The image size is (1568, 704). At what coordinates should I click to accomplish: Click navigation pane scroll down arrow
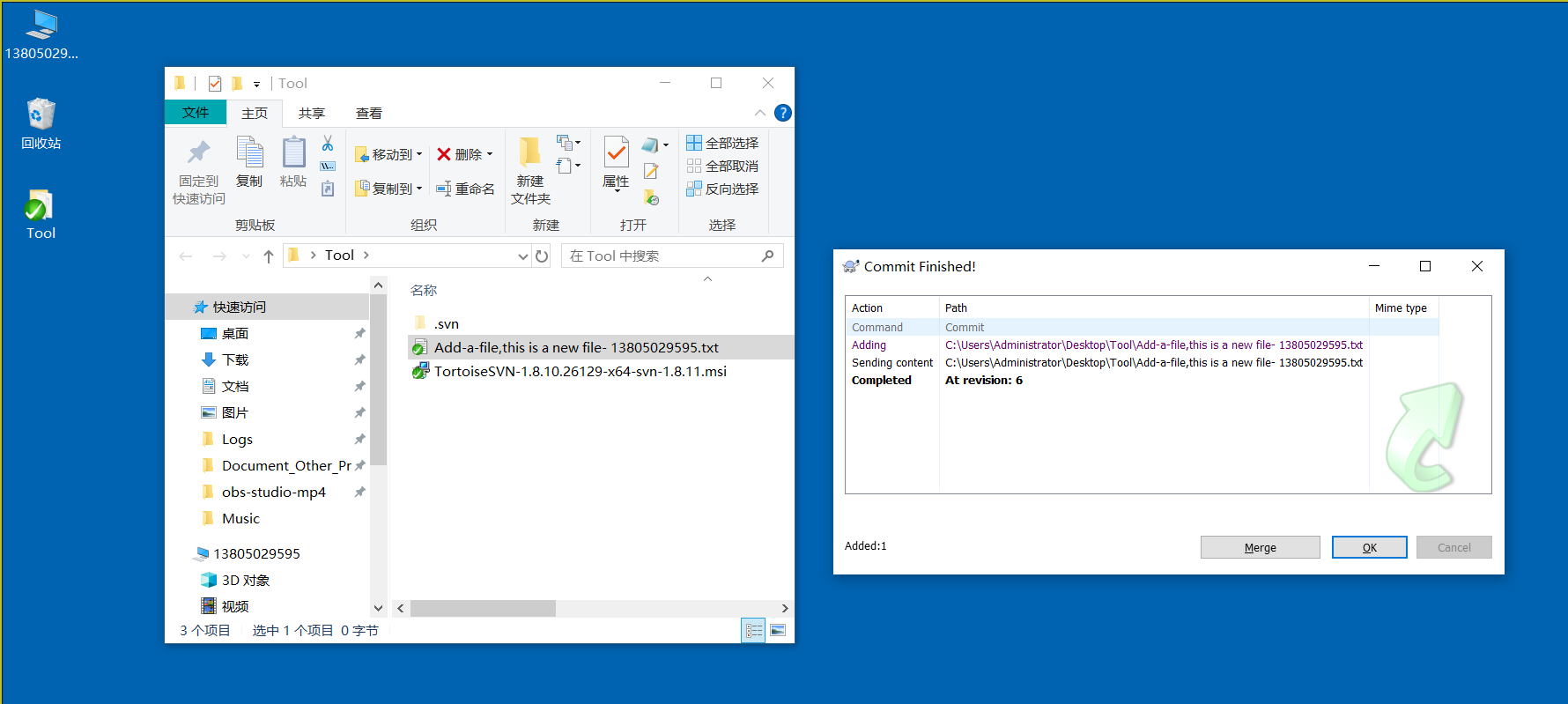tap(378, 608)
